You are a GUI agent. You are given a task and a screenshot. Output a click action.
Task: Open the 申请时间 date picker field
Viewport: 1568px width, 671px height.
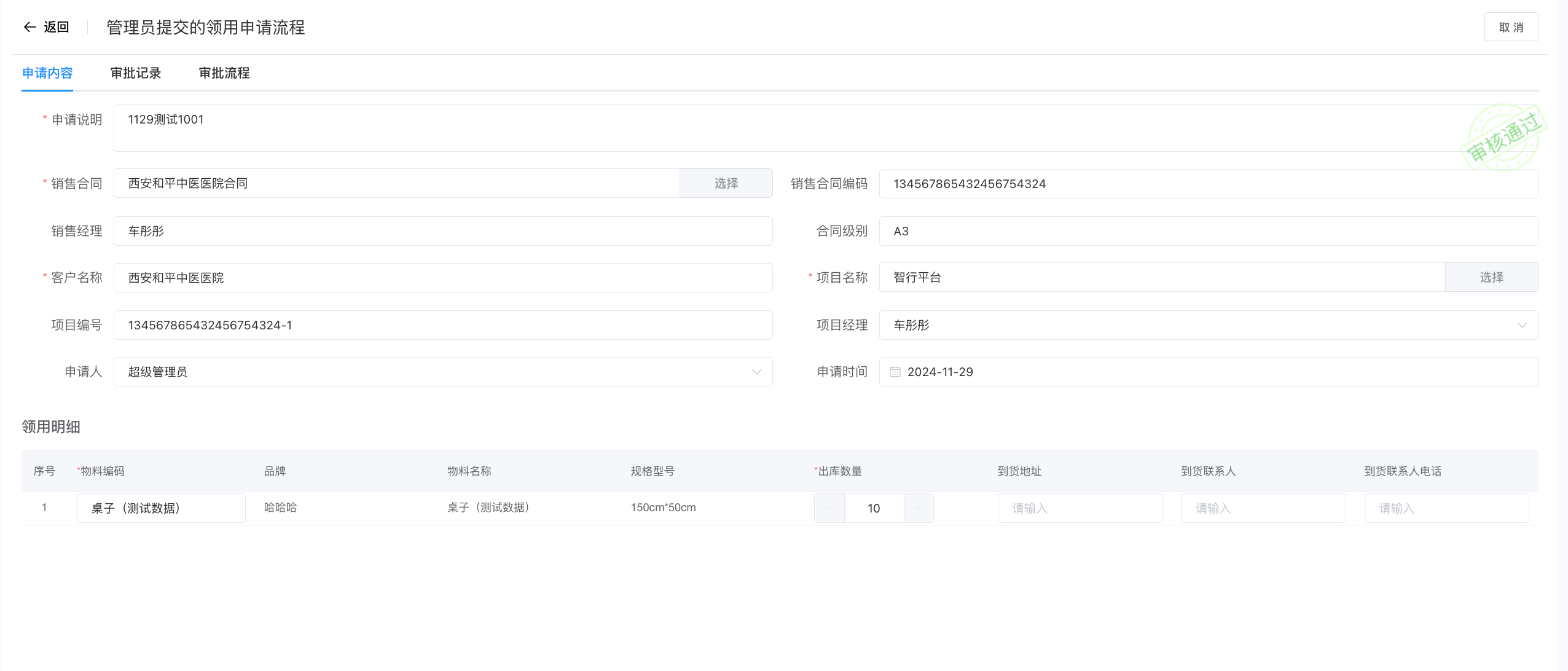point(1207,372)
